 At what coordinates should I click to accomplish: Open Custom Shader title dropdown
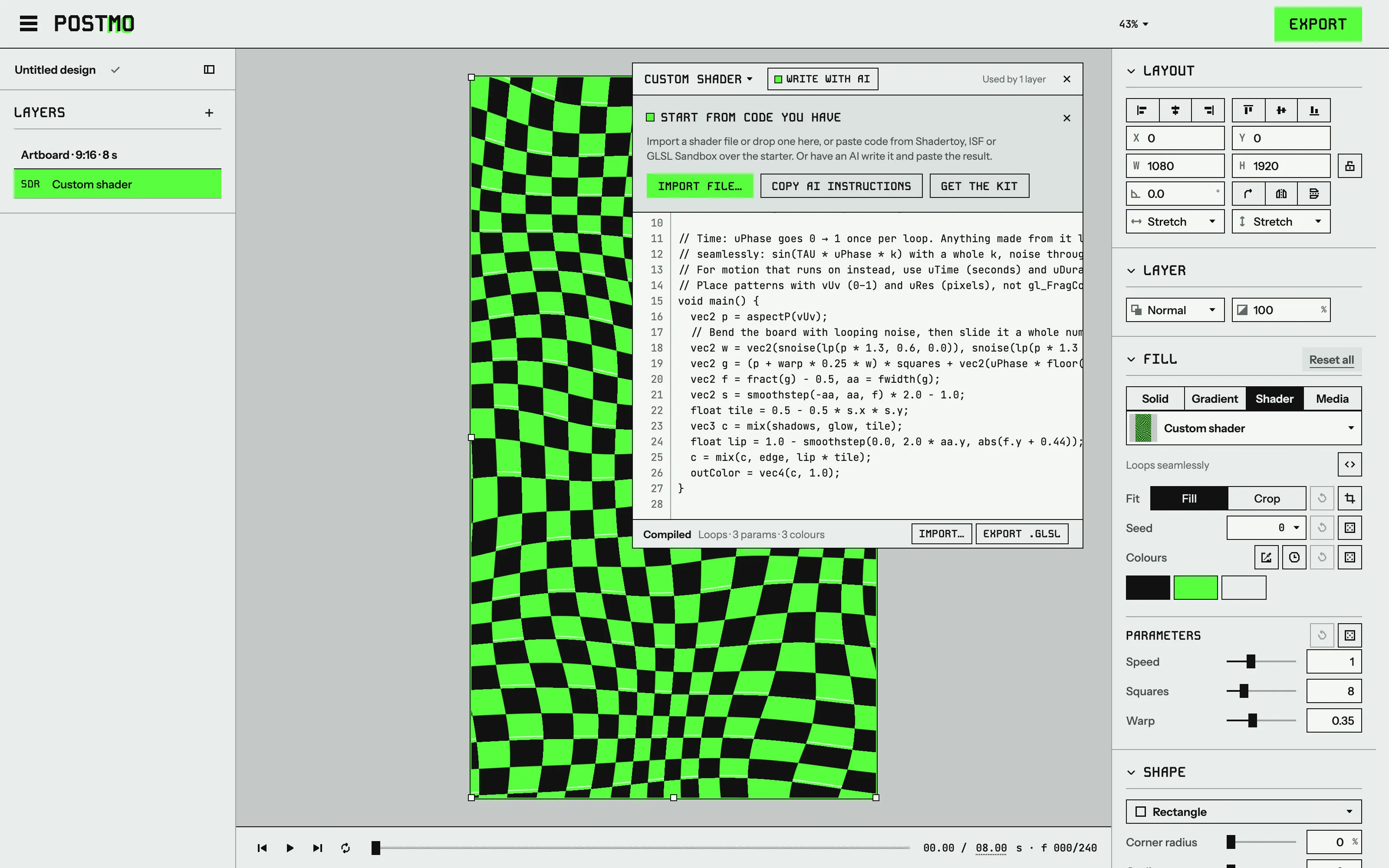[x=698, y=79]
